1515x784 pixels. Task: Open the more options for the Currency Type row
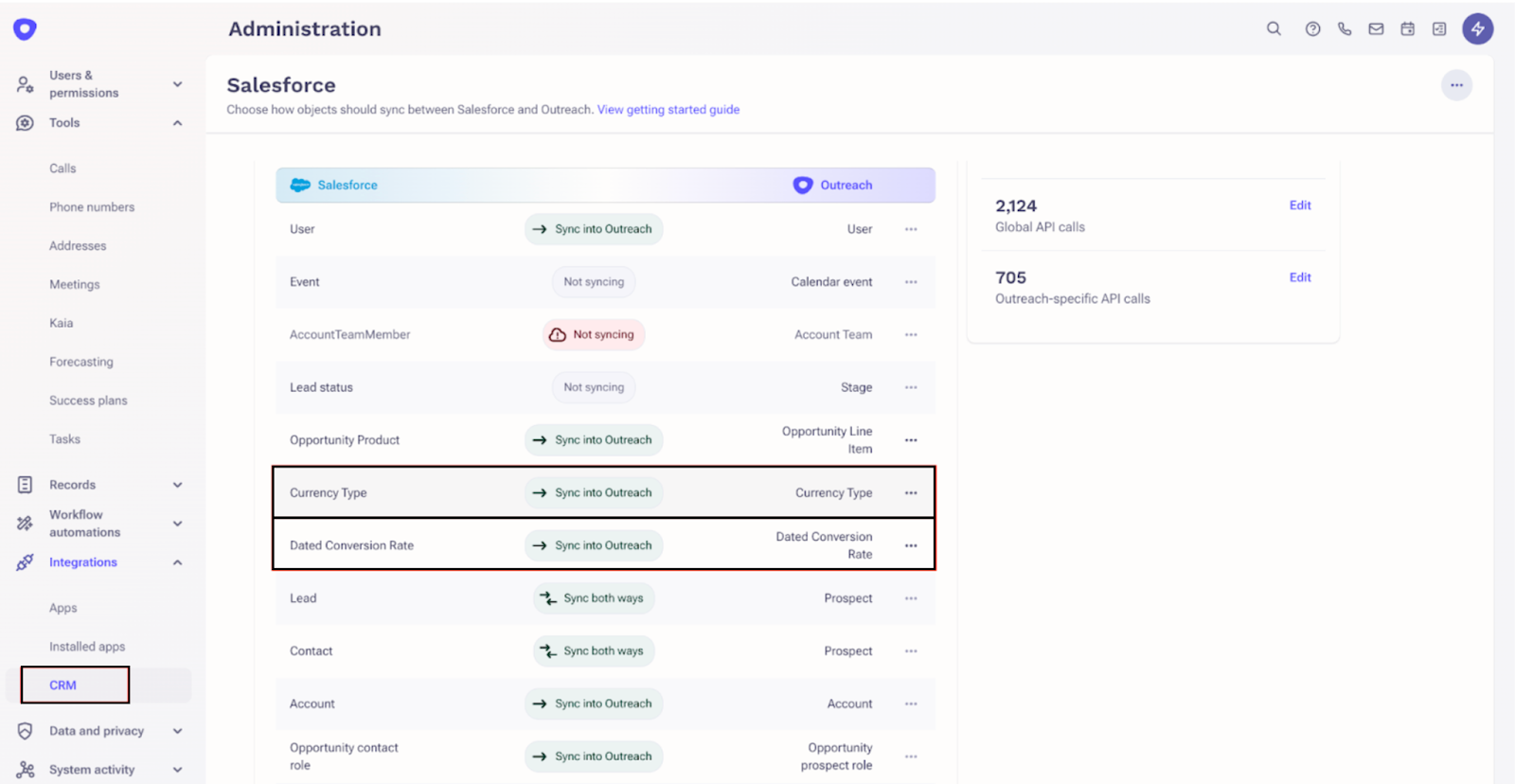tap(911, 493)
